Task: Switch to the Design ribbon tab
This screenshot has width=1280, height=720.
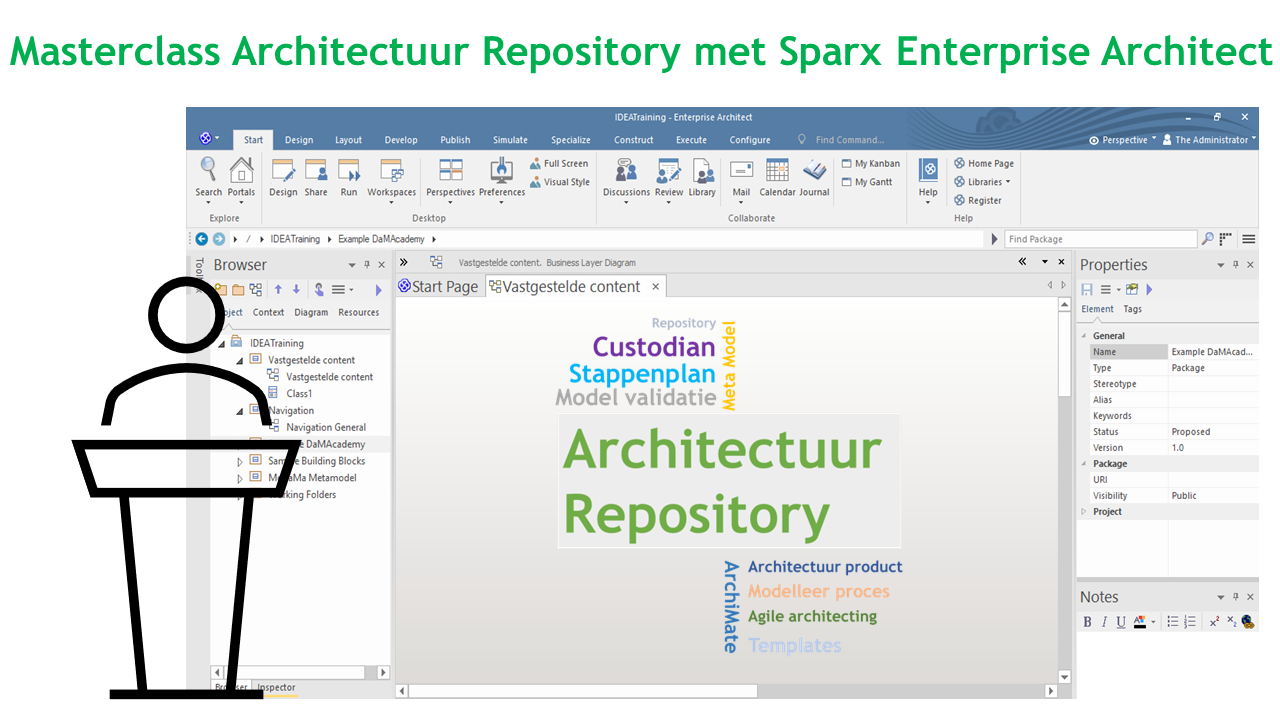Action: pos(298,140)
